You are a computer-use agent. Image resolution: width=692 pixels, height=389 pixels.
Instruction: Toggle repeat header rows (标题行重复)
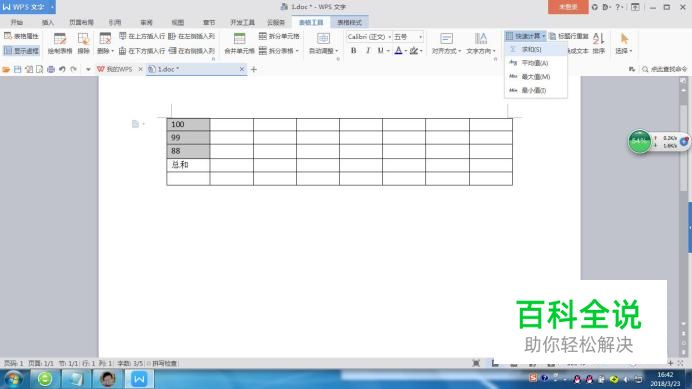(x=569, y=36)
